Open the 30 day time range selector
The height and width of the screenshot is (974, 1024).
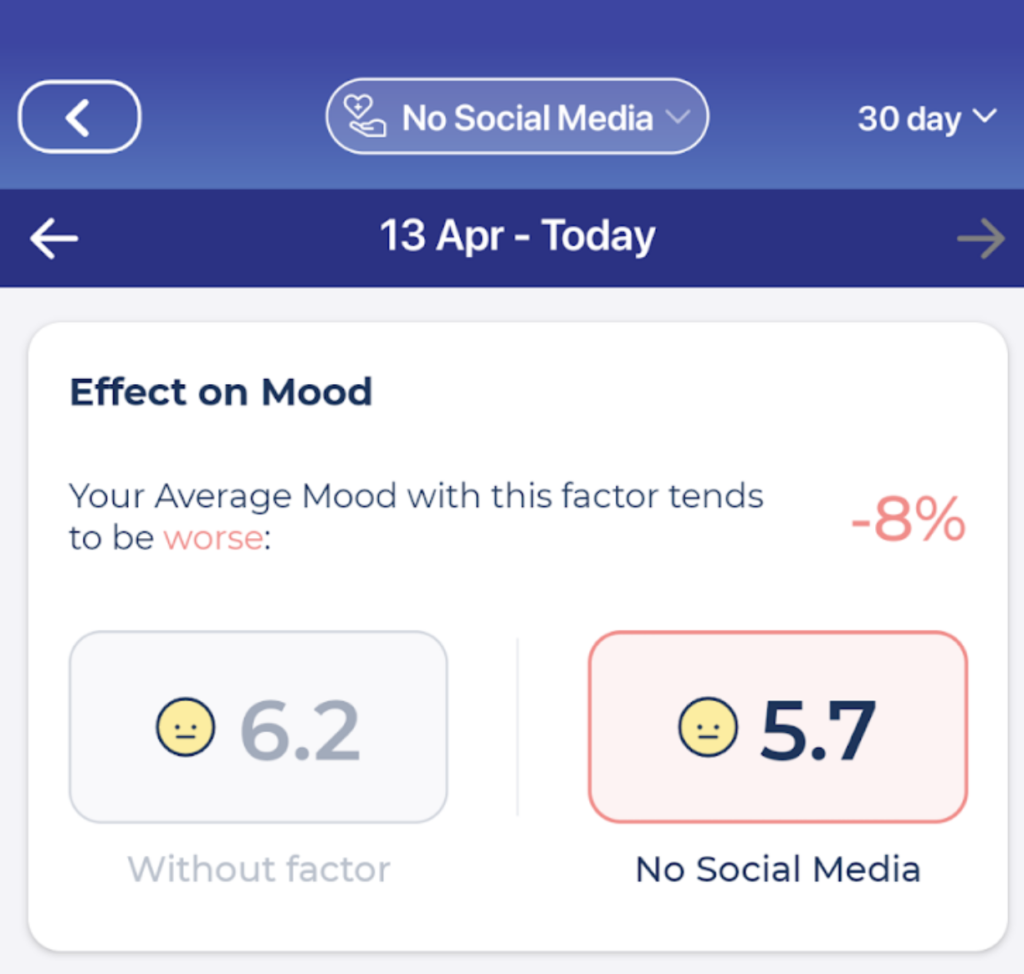point(925,117)
